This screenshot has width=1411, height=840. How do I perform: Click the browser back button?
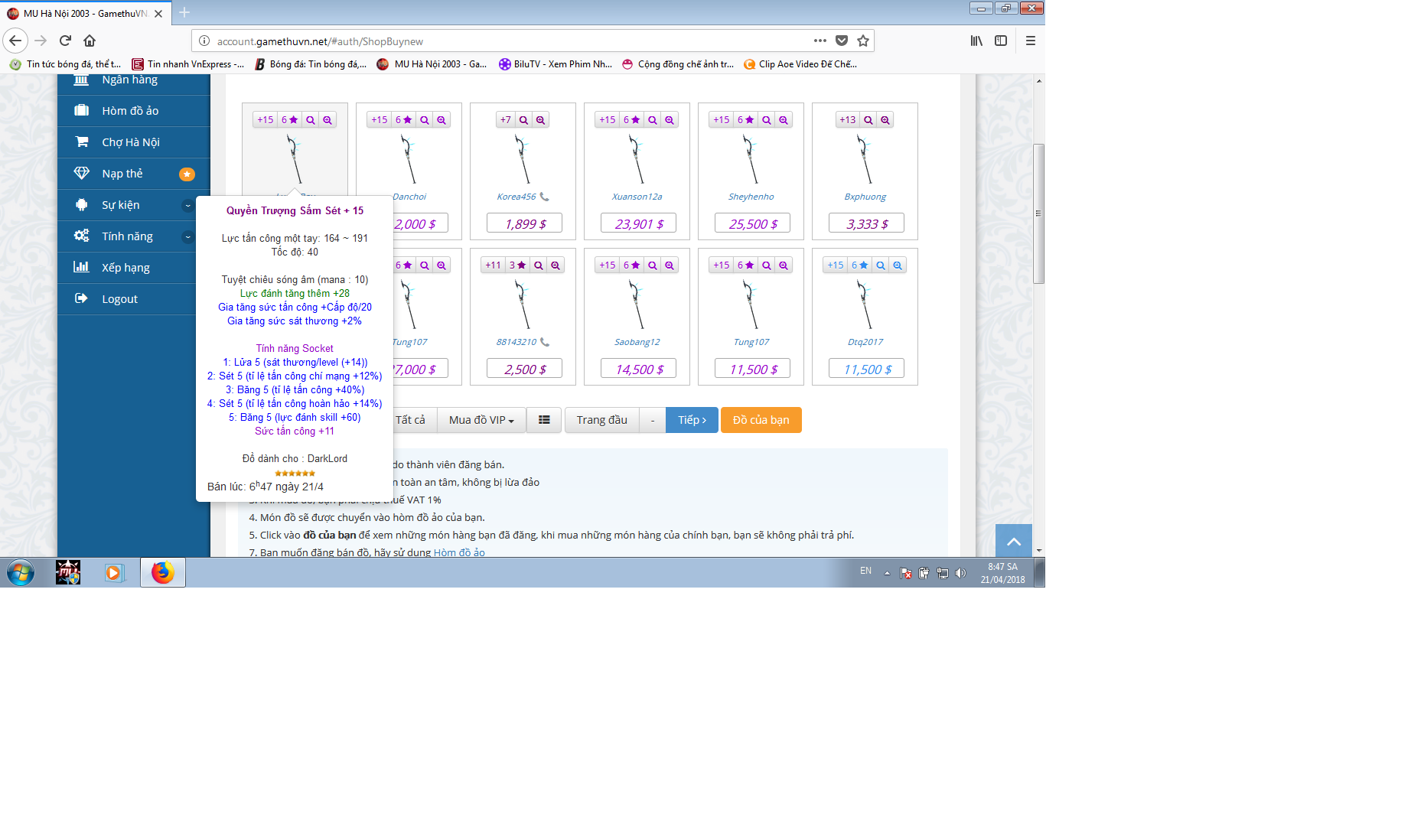coord(16,41)
